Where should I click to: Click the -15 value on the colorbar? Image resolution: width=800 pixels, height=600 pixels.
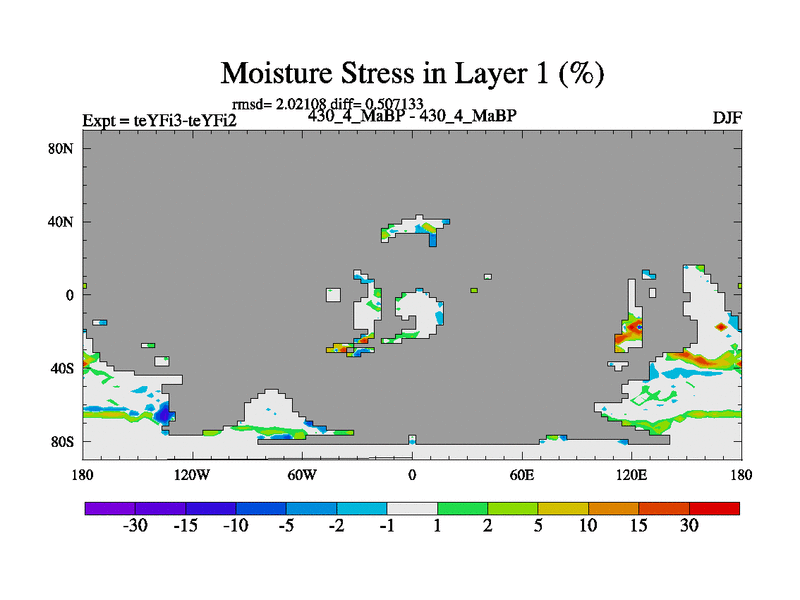[186, 527]
